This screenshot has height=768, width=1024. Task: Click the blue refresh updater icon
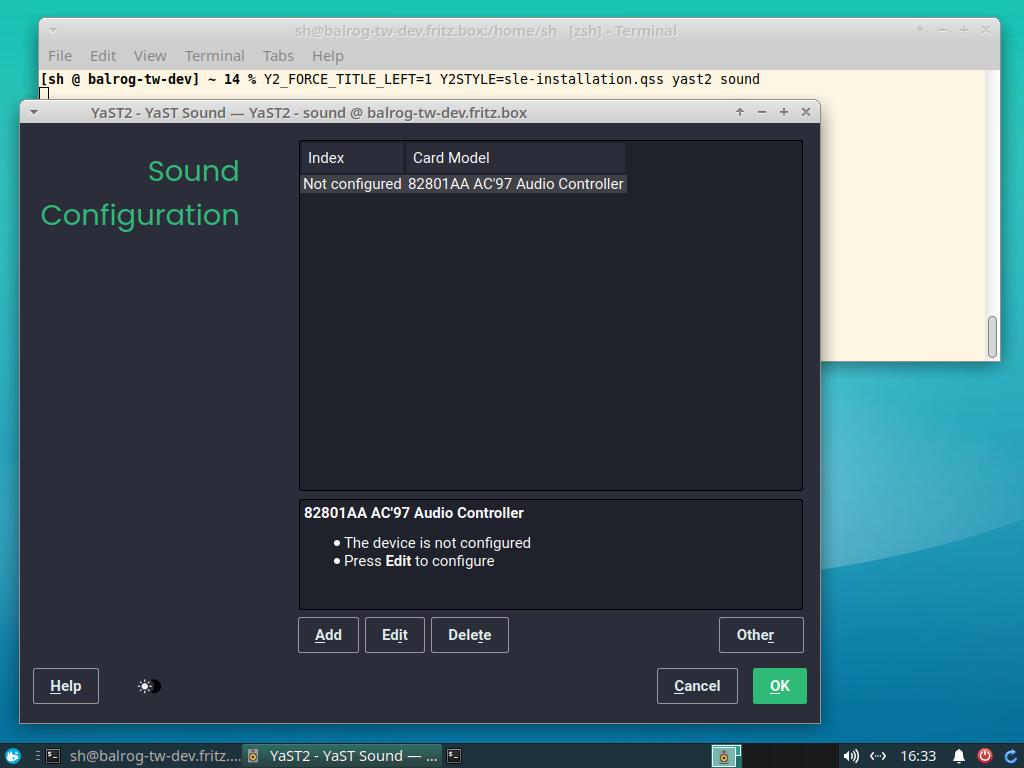click(x=1010, y=756)
